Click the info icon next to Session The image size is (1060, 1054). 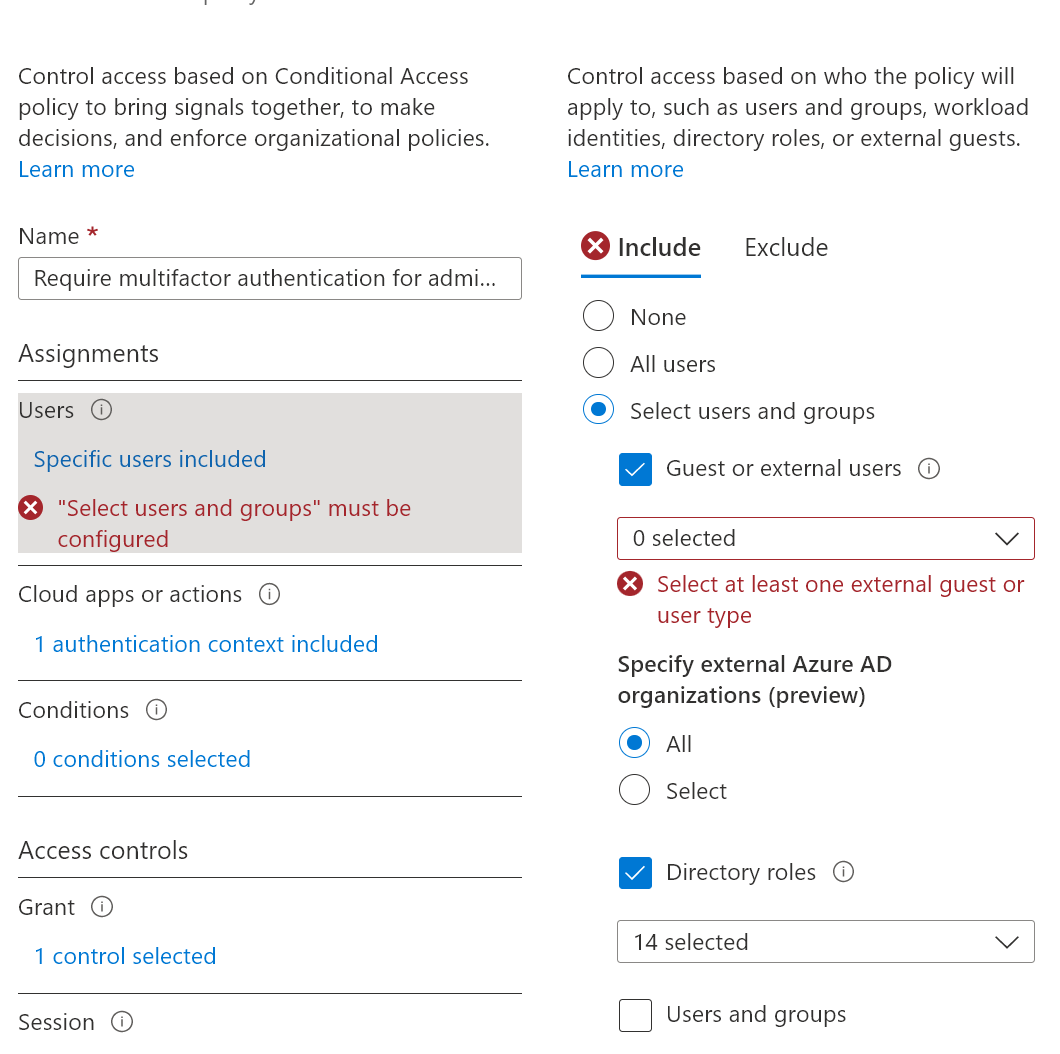pyautogui.click(x=122, y=1022)
